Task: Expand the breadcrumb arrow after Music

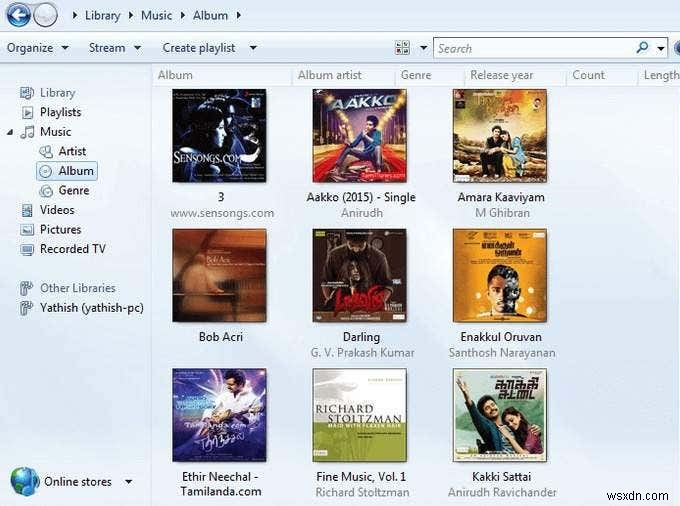Action: pos(183,16)
